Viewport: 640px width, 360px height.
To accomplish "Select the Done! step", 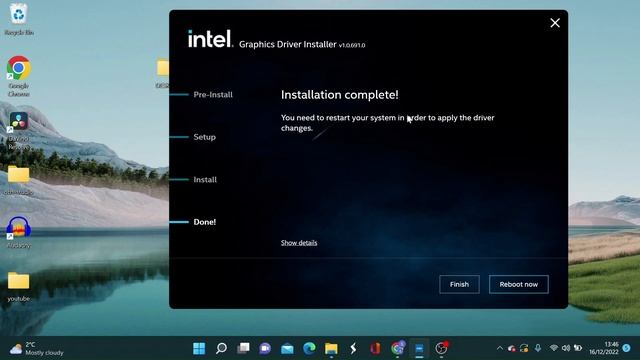I will point(204,222).
